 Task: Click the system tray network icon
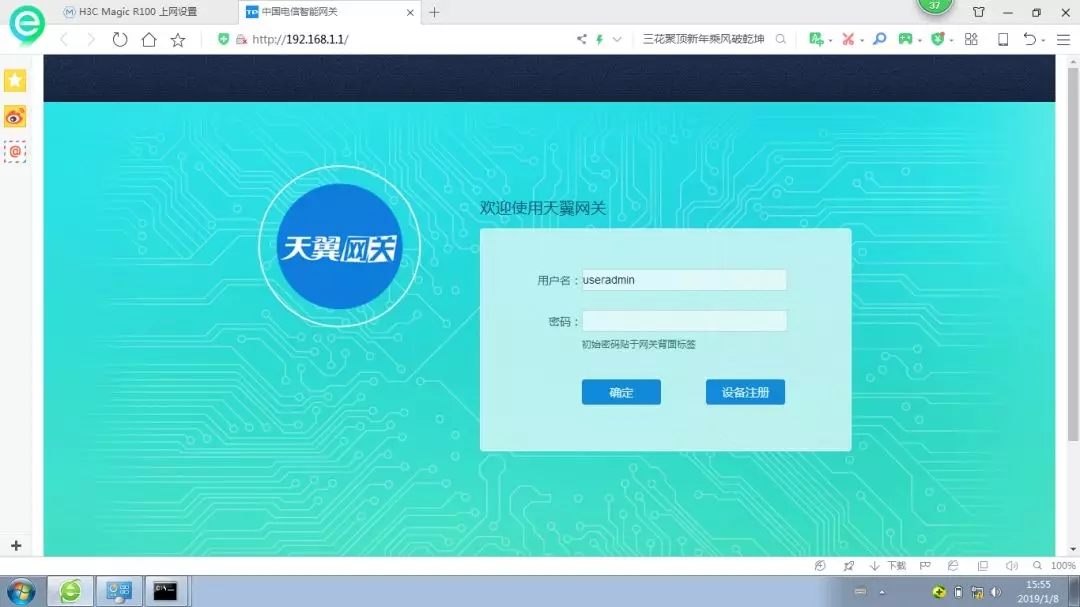click(977, 592)
